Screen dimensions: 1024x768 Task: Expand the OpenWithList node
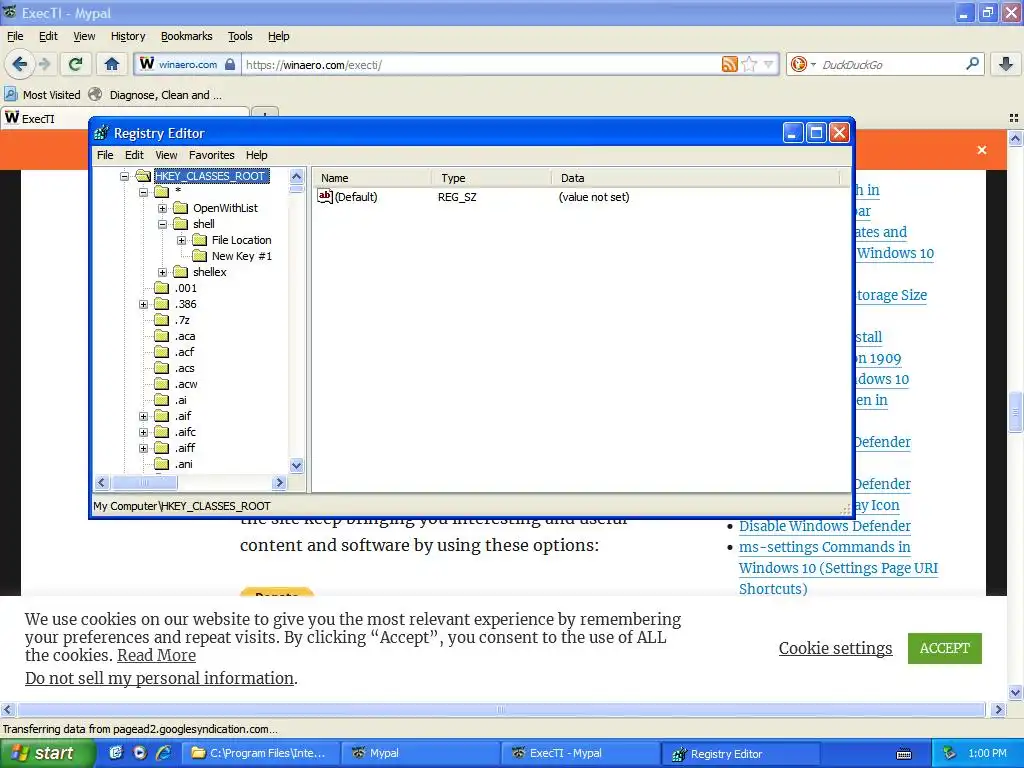coord(163,208)
